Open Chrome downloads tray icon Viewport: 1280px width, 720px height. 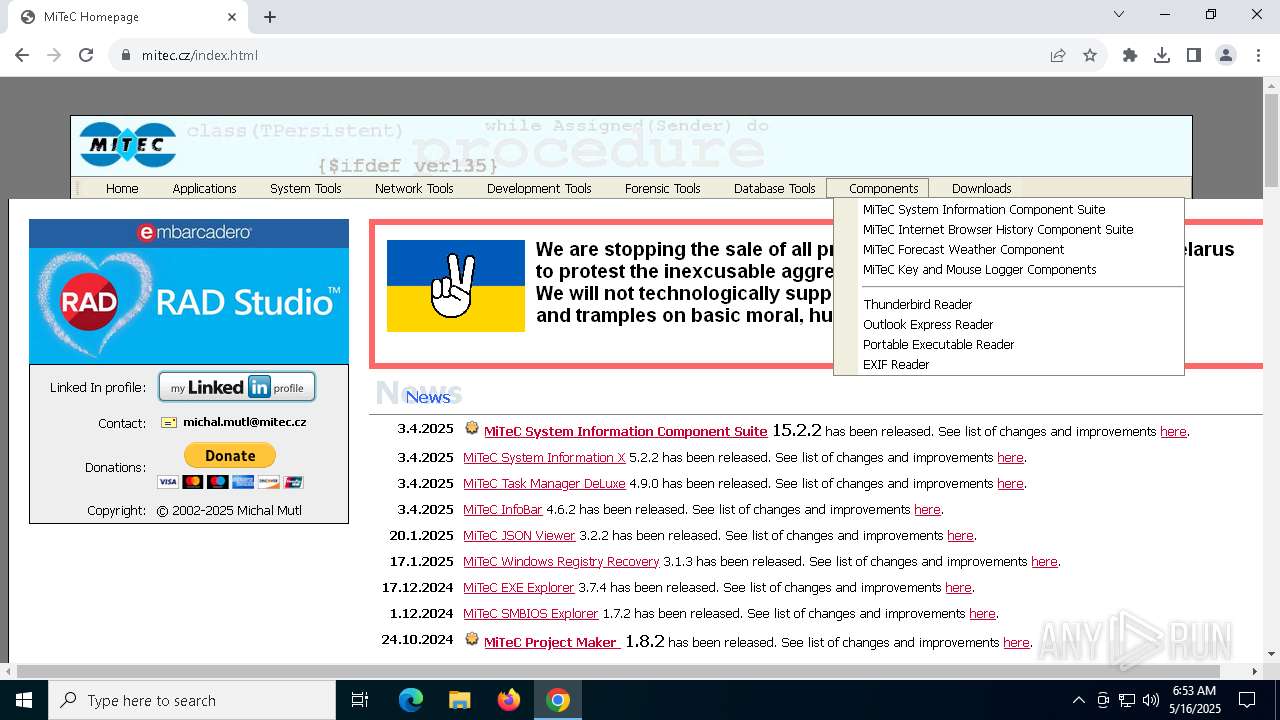pyautogui.click(x=1162, y=55)
